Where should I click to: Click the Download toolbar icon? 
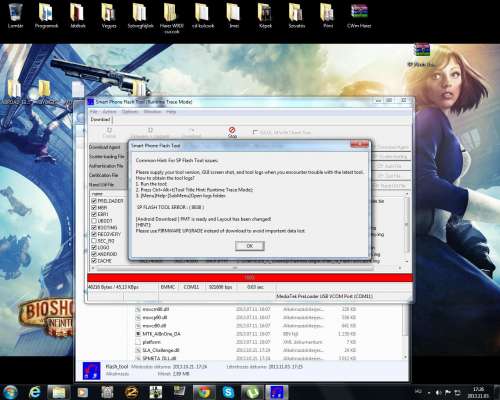(192, 132)
